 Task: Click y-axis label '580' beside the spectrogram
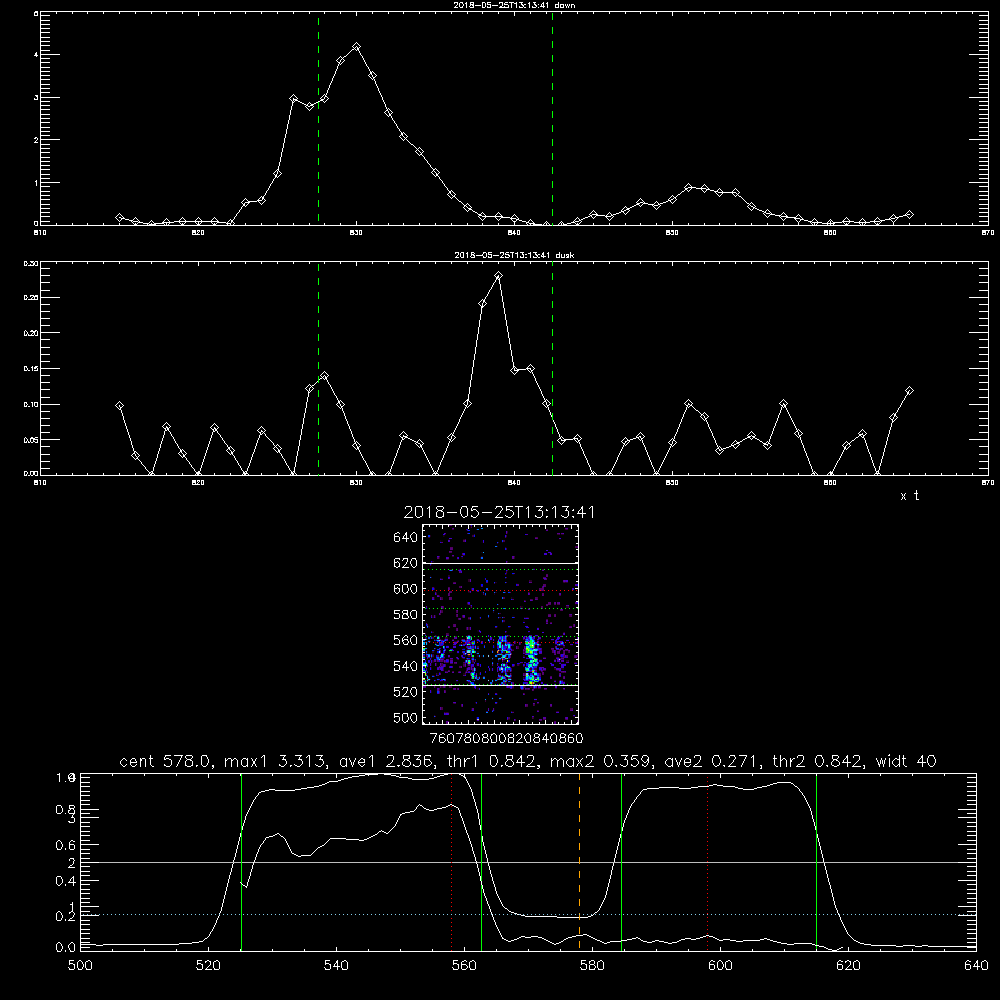point(406,615)
